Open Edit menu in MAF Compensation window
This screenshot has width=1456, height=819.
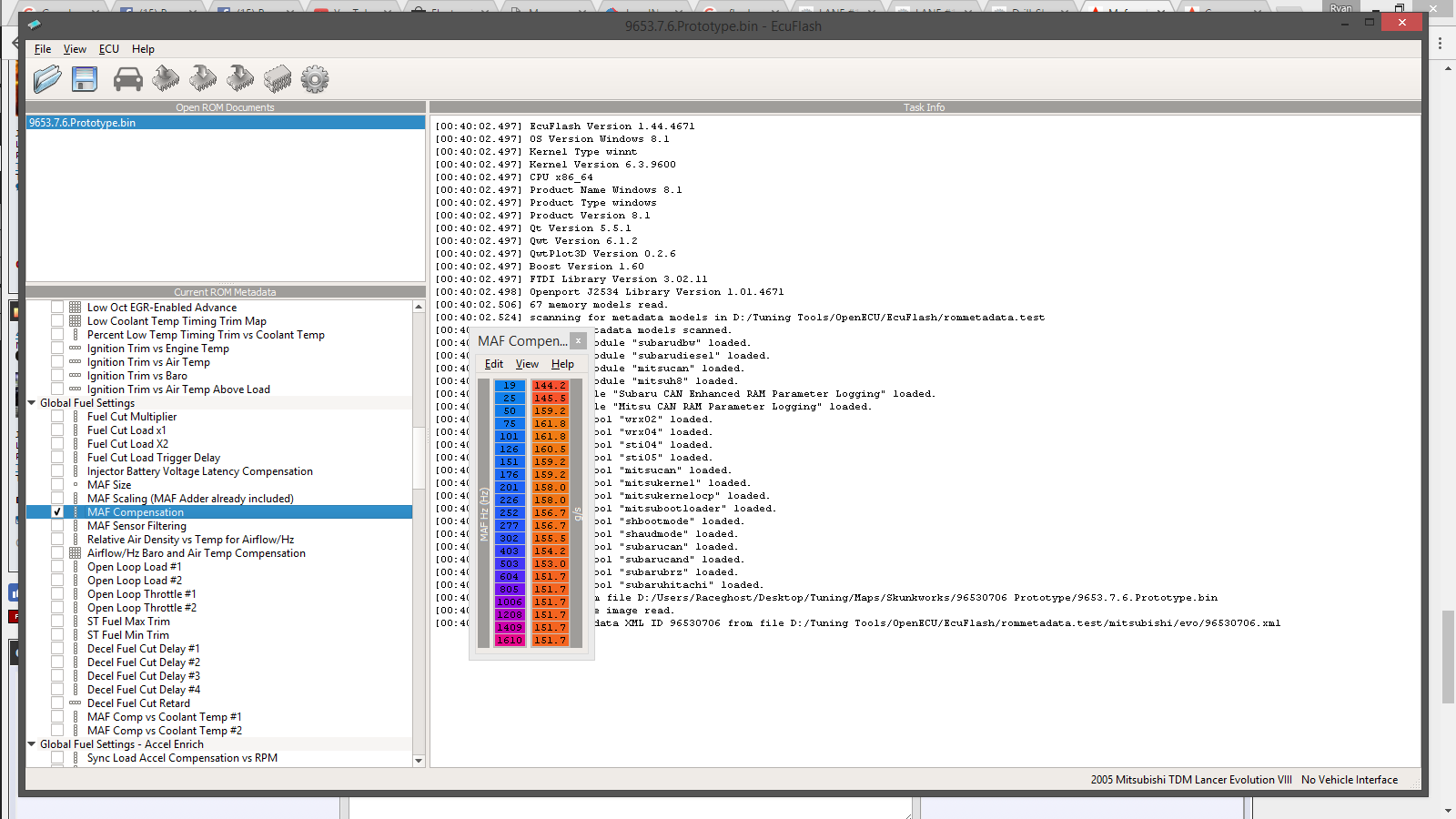click(x=494, y=364)
